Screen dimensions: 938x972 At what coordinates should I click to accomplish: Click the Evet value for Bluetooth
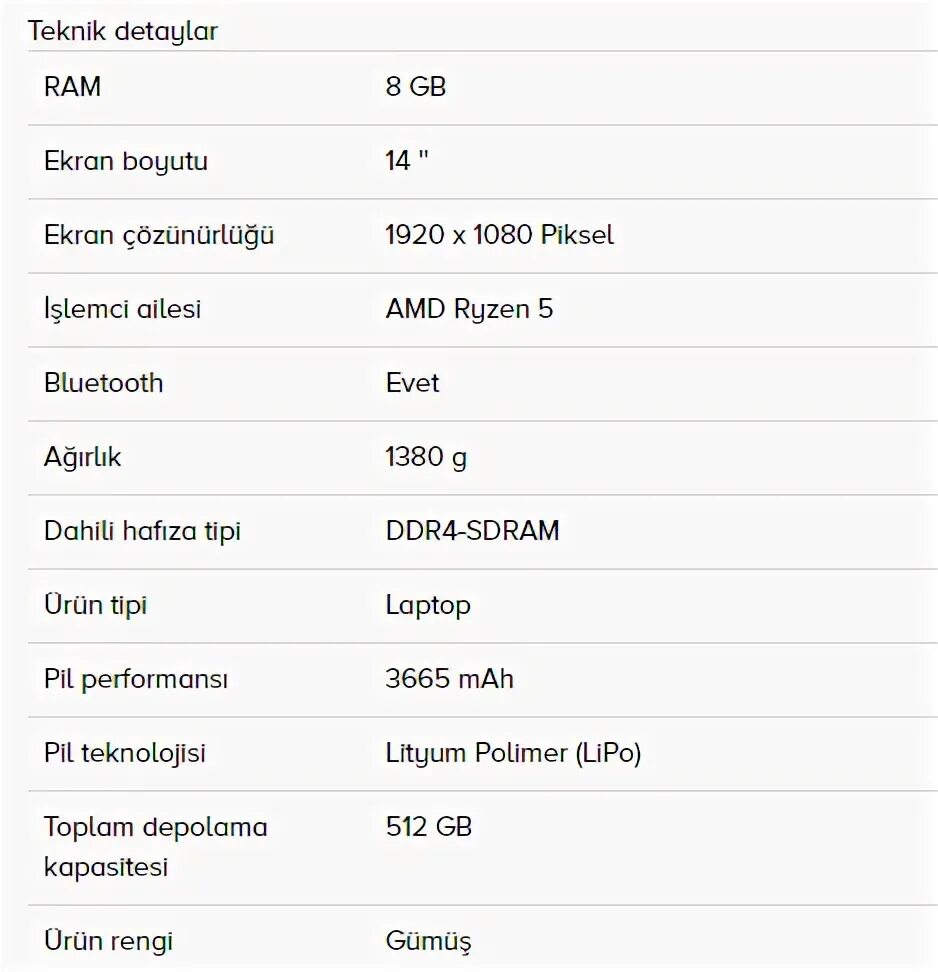(x=412, y=383)
